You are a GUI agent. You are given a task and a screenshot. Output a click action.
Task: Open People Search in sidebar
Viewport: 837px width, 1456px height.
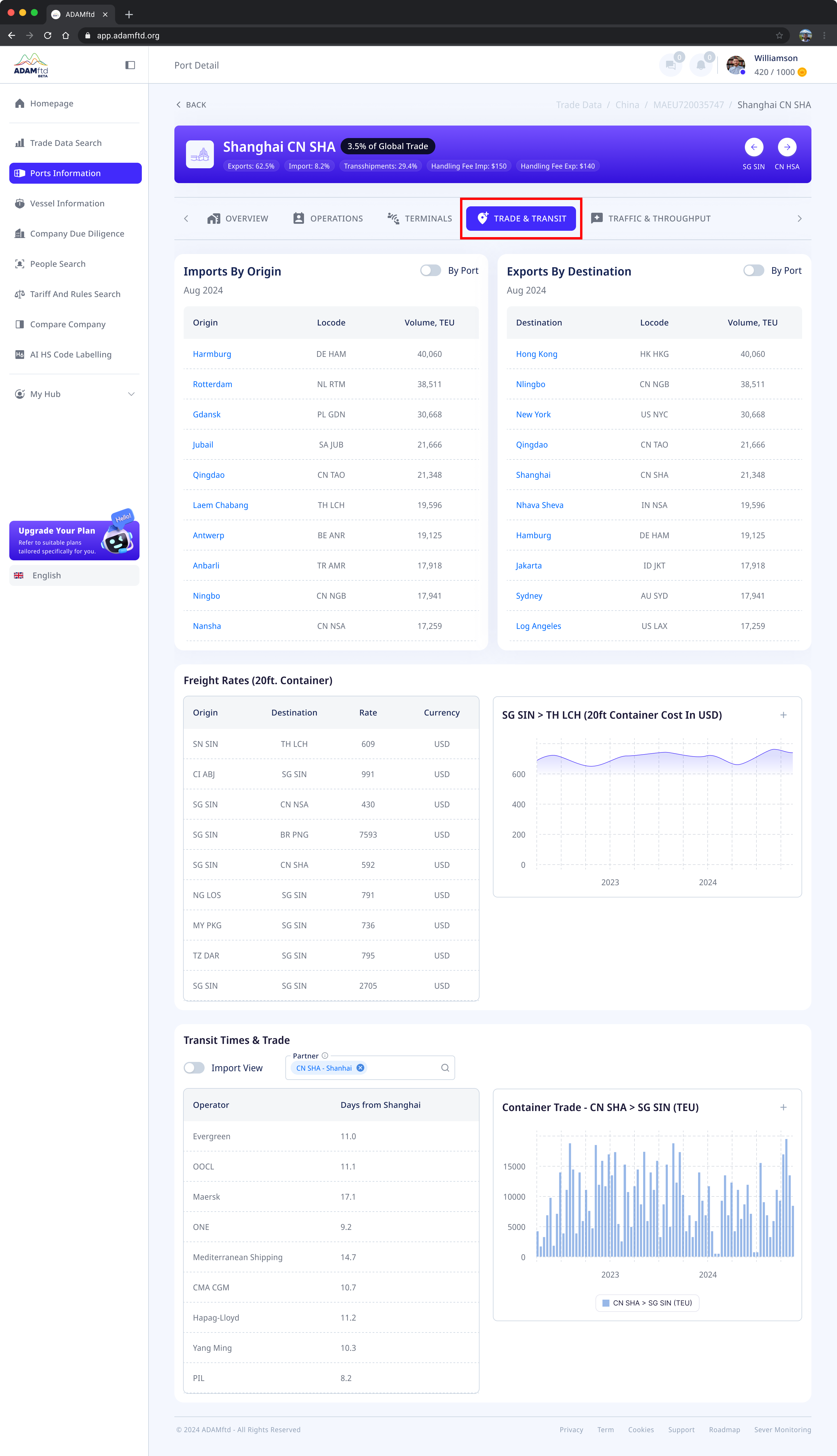[74, 264]
